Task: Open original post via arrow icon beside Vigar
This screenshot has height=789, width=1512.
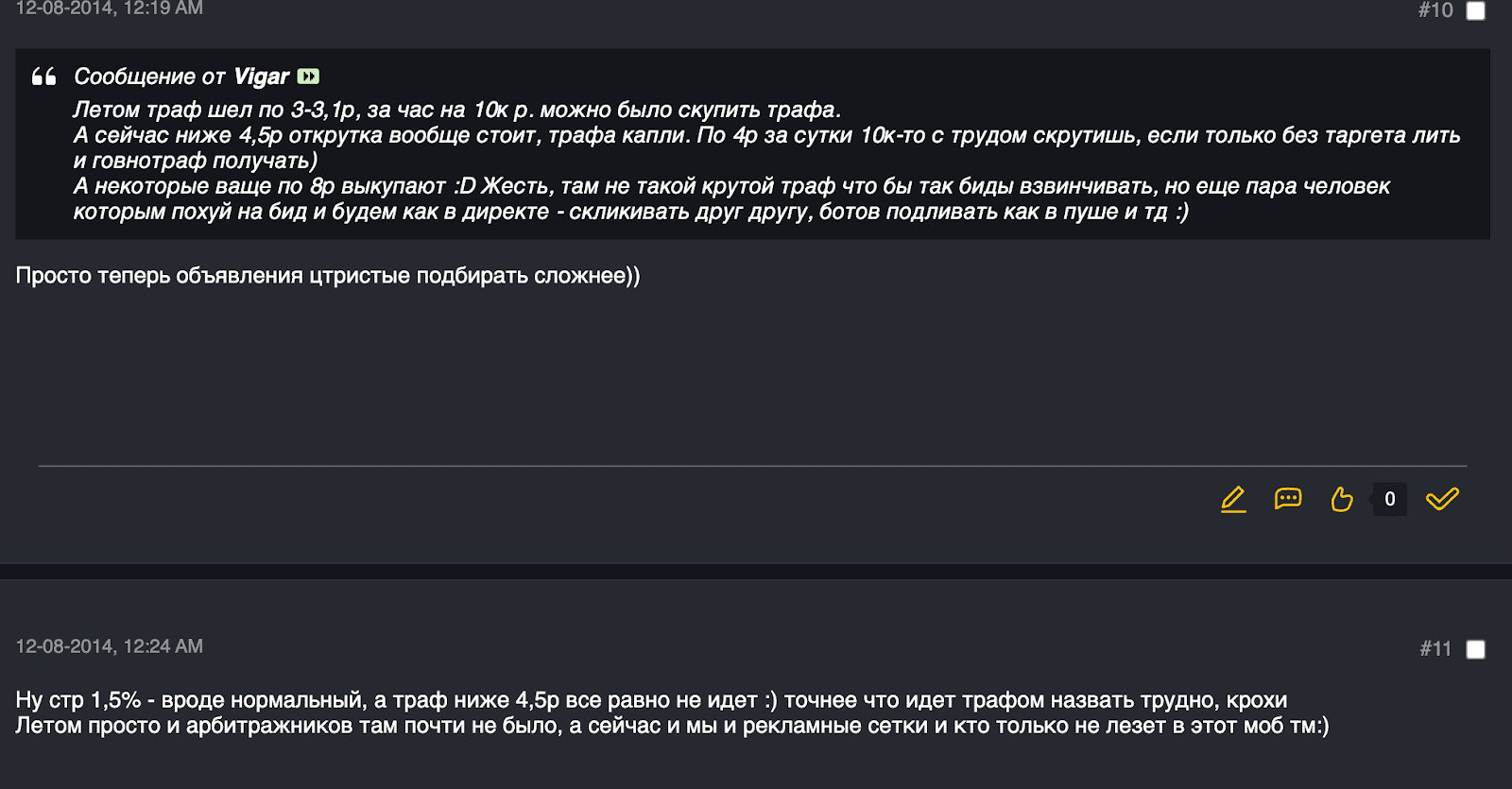Action: [308, 77]
